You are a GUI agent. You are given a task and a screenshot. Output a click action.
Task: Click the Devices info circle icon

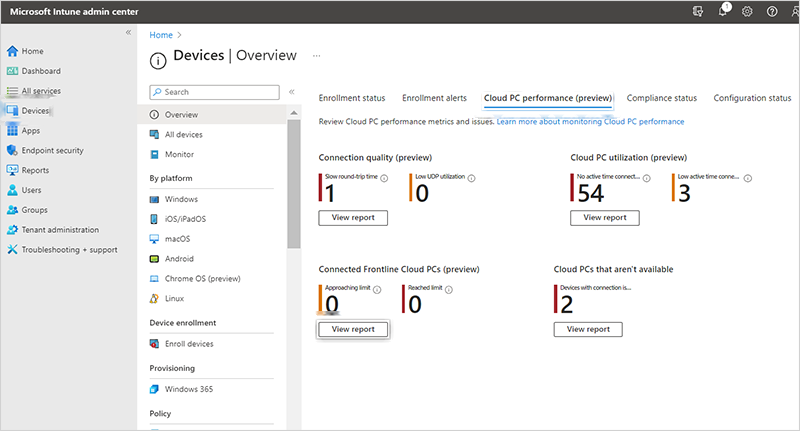point(158,61)
